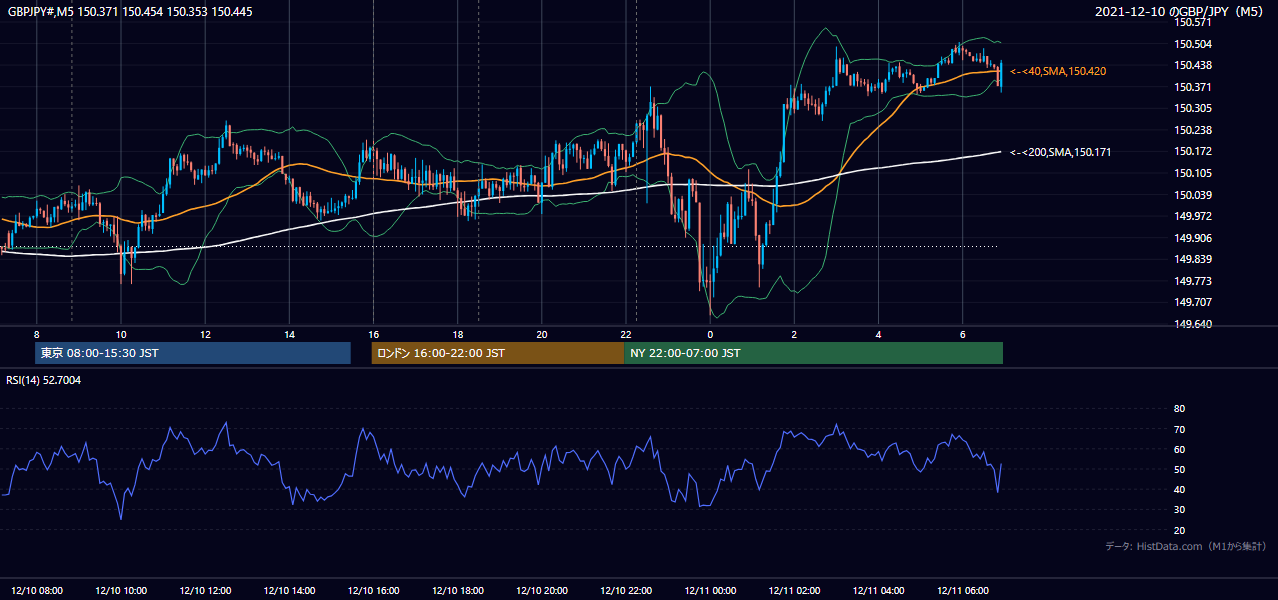The height and width of the screenshot is (600, 1278).
Task: Click the ロンドン 16:00-22:00 JST session bar
Action: 497,353
